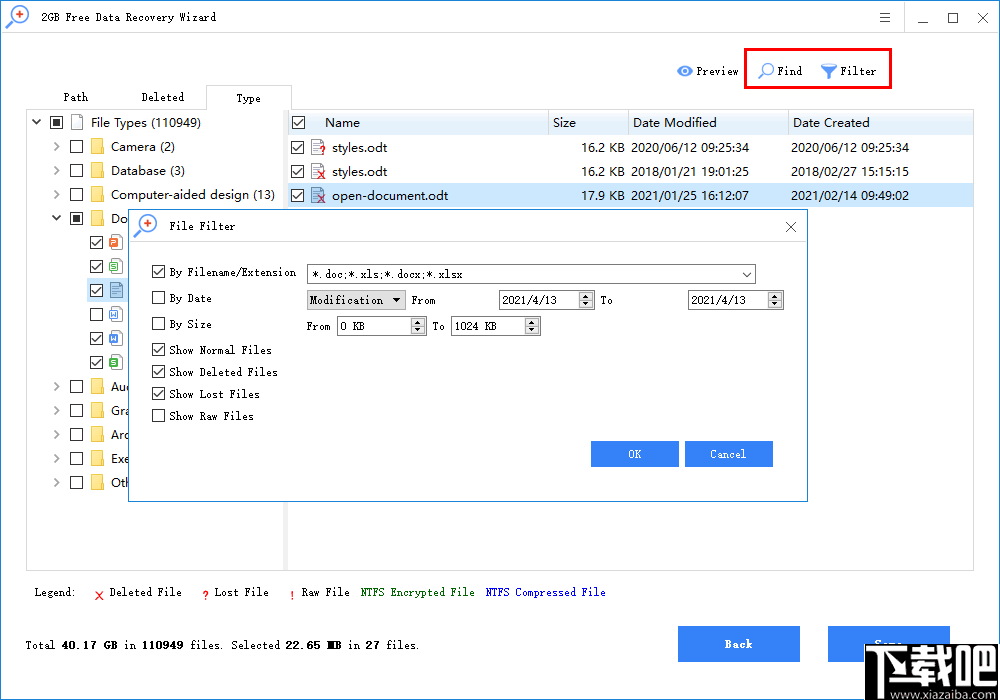Open the hamburger menu in the title bar
The image size is (1000, 700).
[884, 16]
